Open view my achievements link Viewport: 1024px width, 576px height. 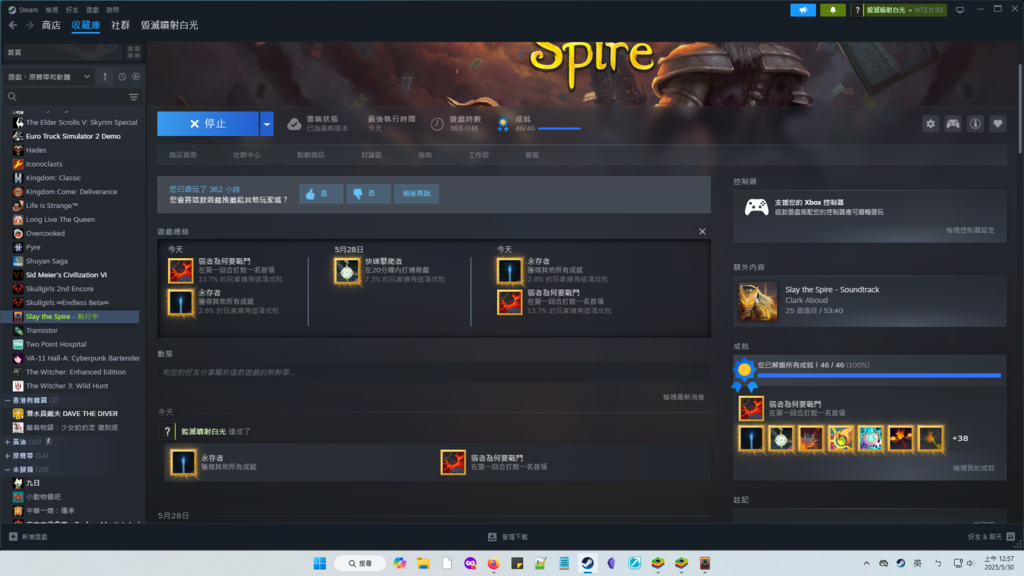(973, 468)
